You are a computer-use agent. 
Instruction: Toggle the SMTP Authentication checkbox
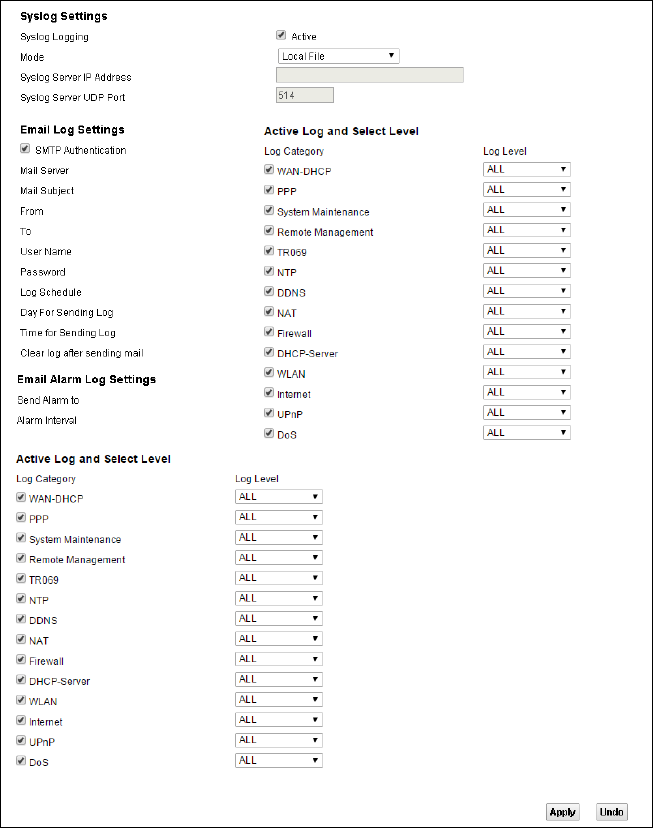pos(25,150)
